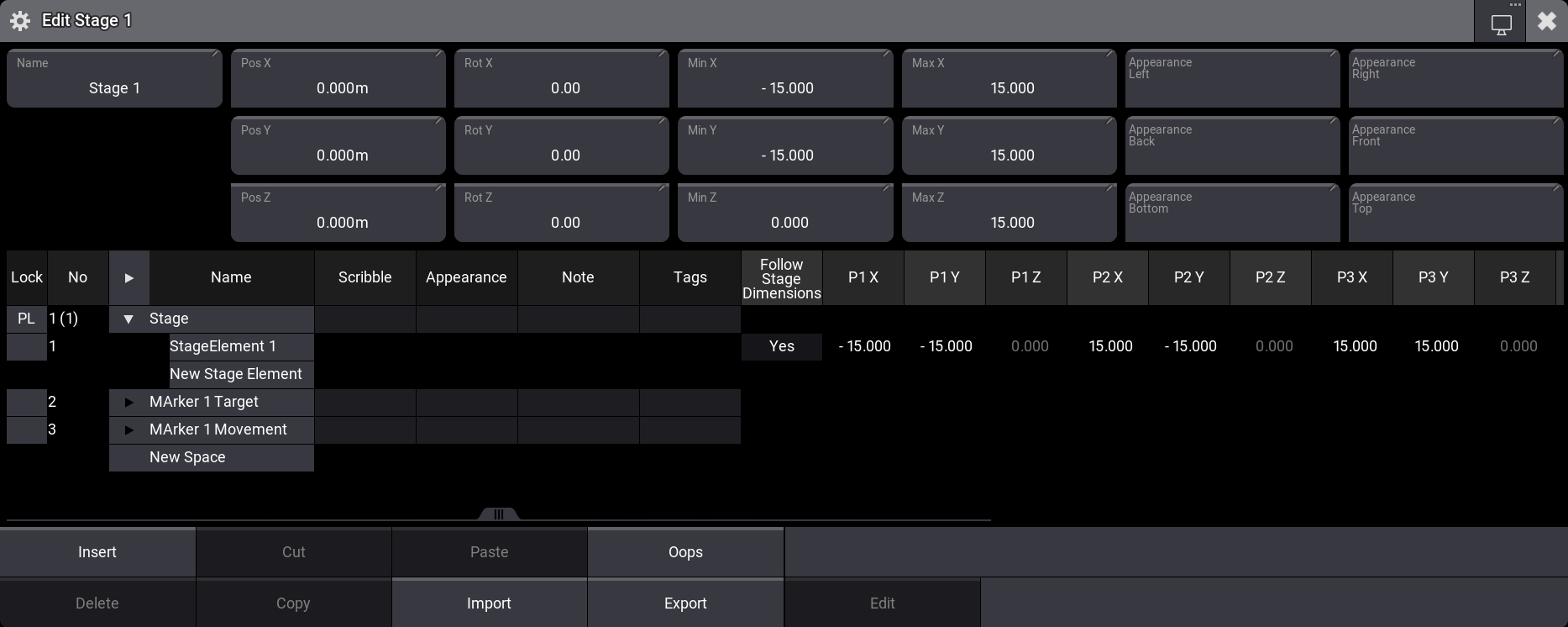Image resolution: width=1568 pixels, height=627 pixels.
Task: Toggle Follow Stage Dimensions Yes cell
Action: [781, 346]
